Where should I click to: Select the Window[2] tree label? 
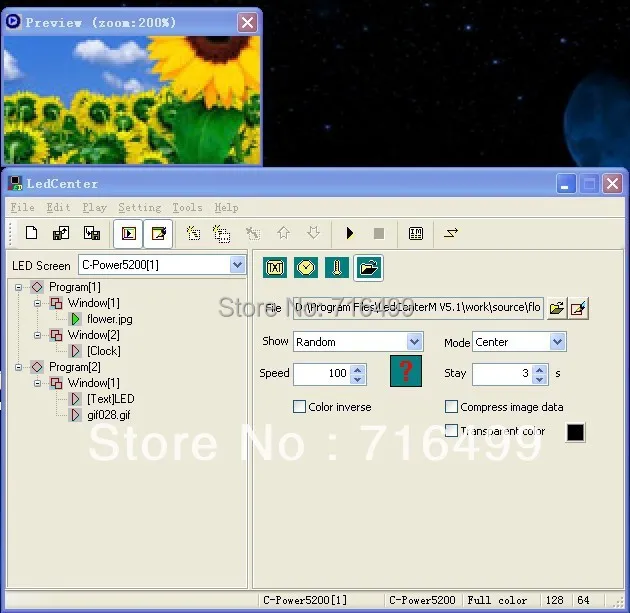pos(94,335)
